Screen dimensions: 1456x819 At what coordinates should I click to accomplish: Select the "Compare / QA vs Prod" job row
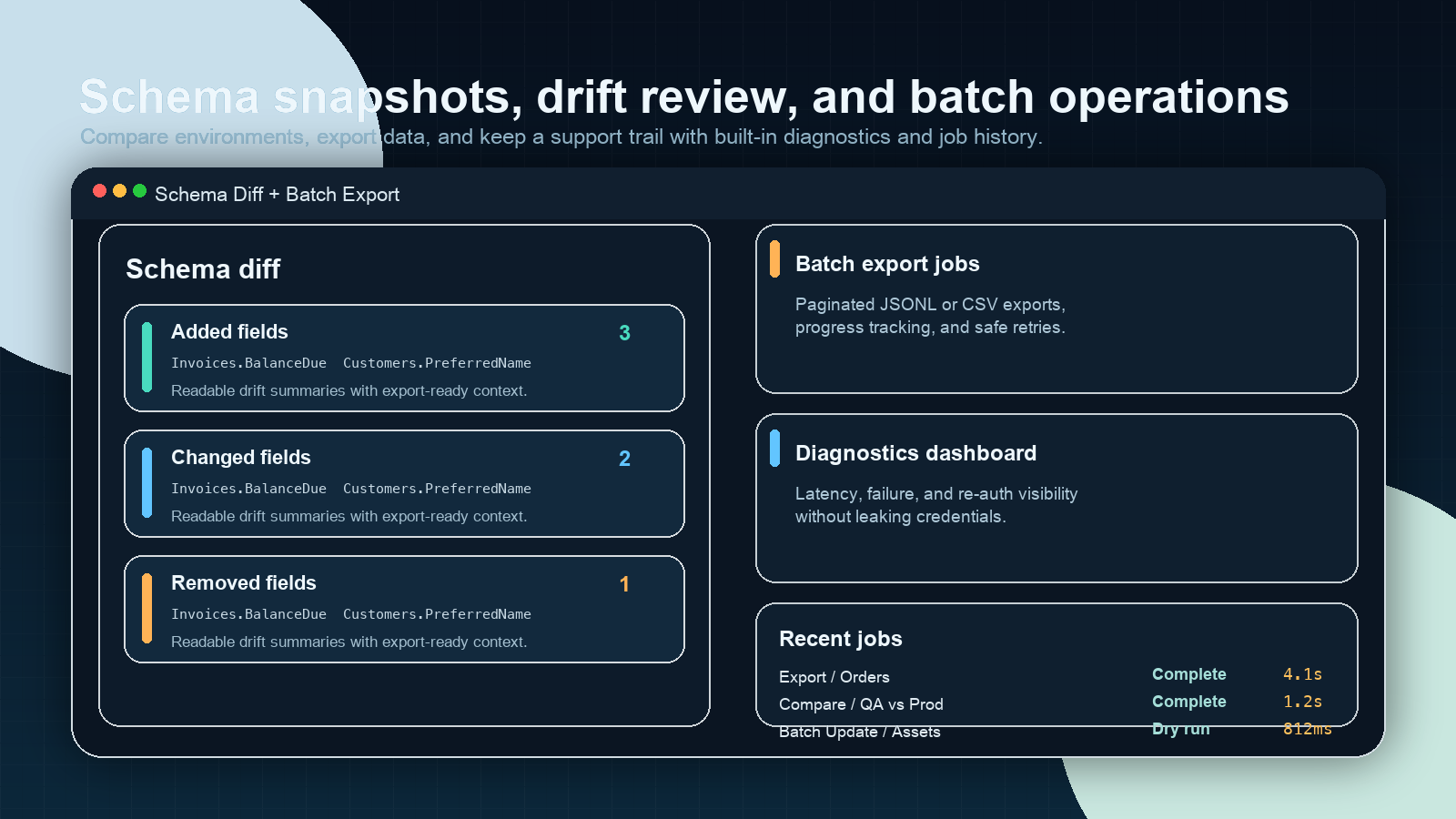1056,703
